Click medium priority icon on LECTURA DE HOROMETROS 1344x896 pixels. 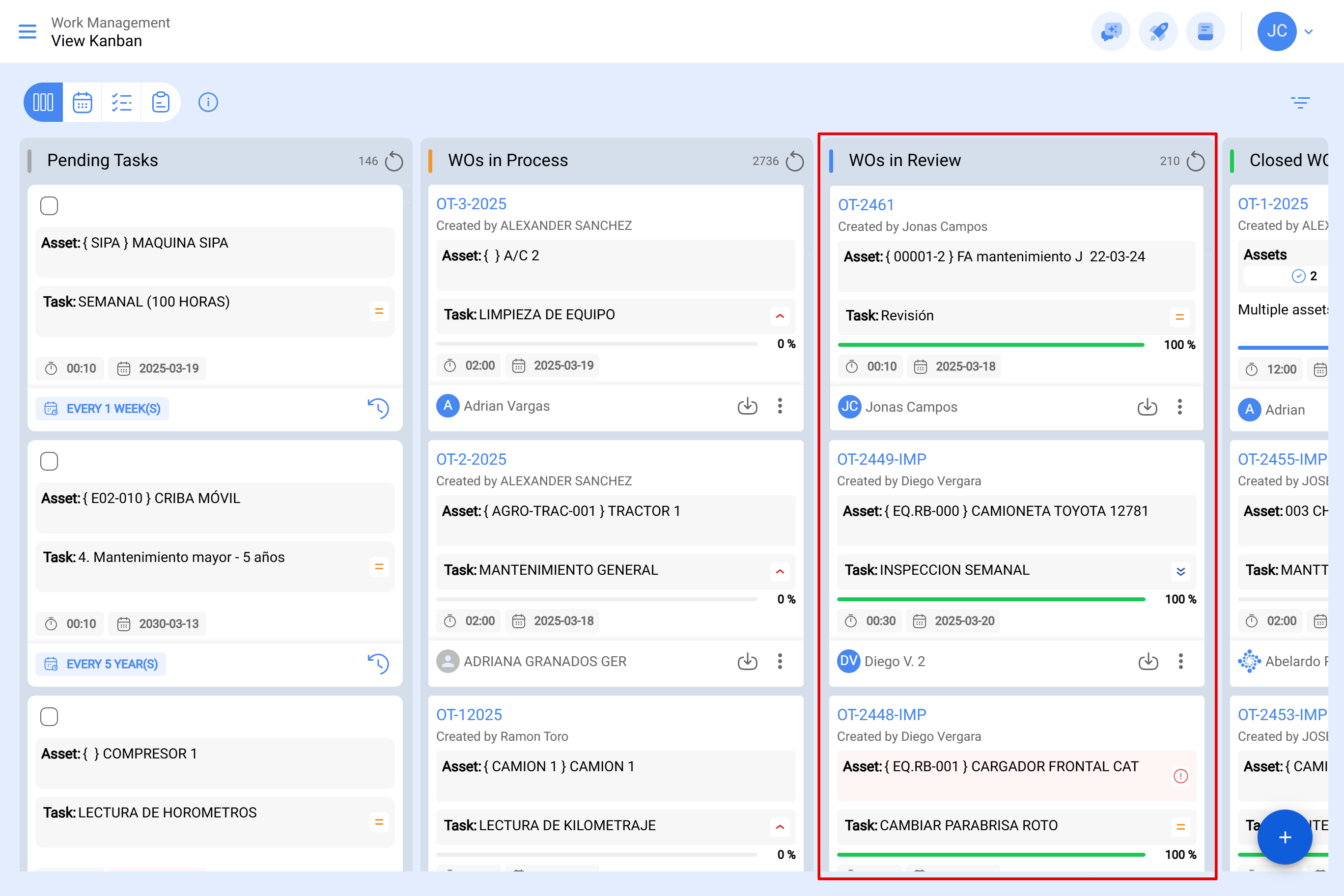click(379, 822)
